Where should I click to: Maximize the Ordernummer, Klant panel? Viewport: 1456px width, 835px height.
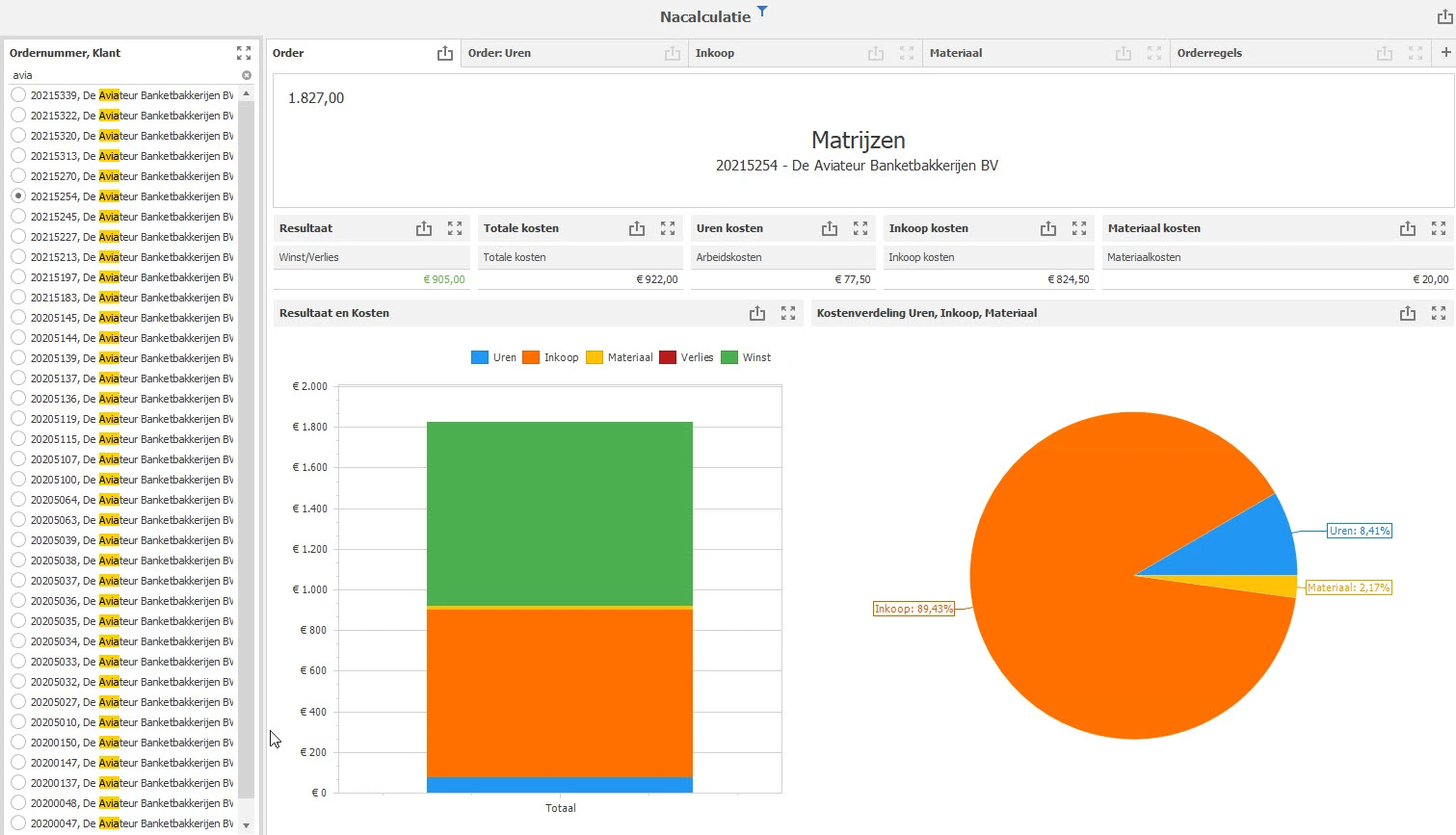pos(244,53)
